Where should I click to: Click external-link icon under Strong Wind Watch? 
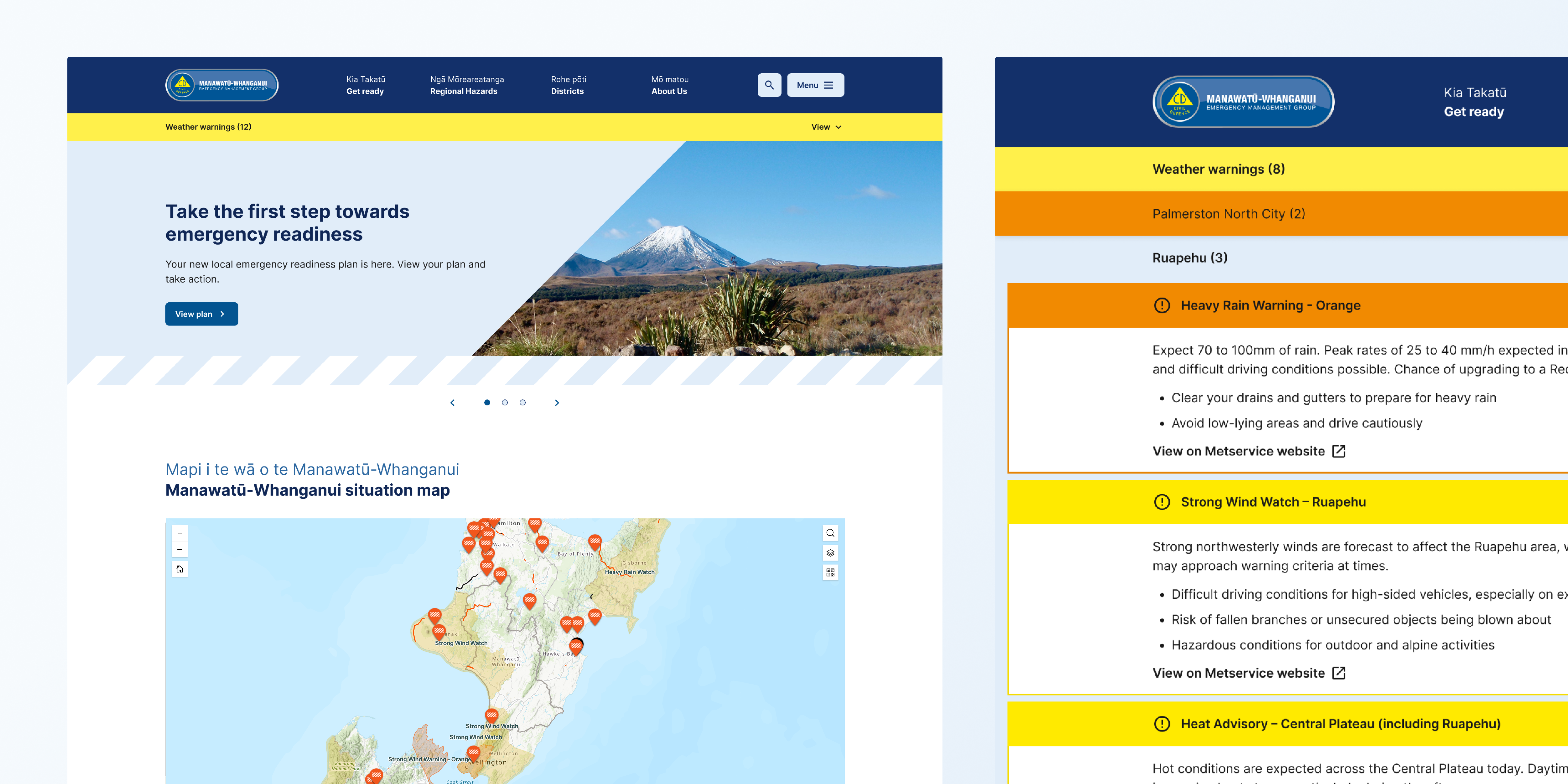[x=1339, y=673]
